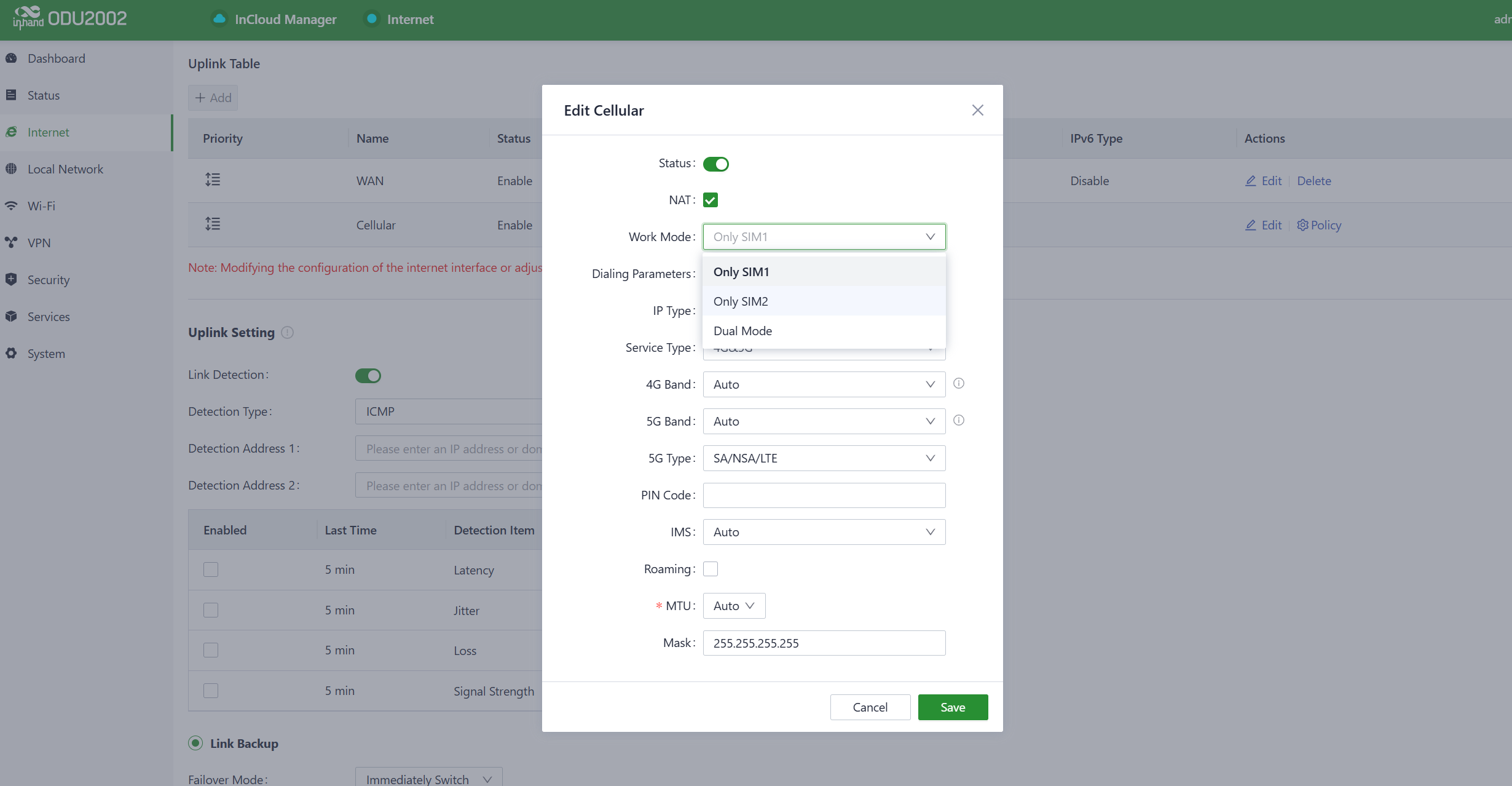Viewport: 1512px width, 786px height.
Task: Click into the PIN Code field
Action: pyautogui.click(x=824, y=495)
